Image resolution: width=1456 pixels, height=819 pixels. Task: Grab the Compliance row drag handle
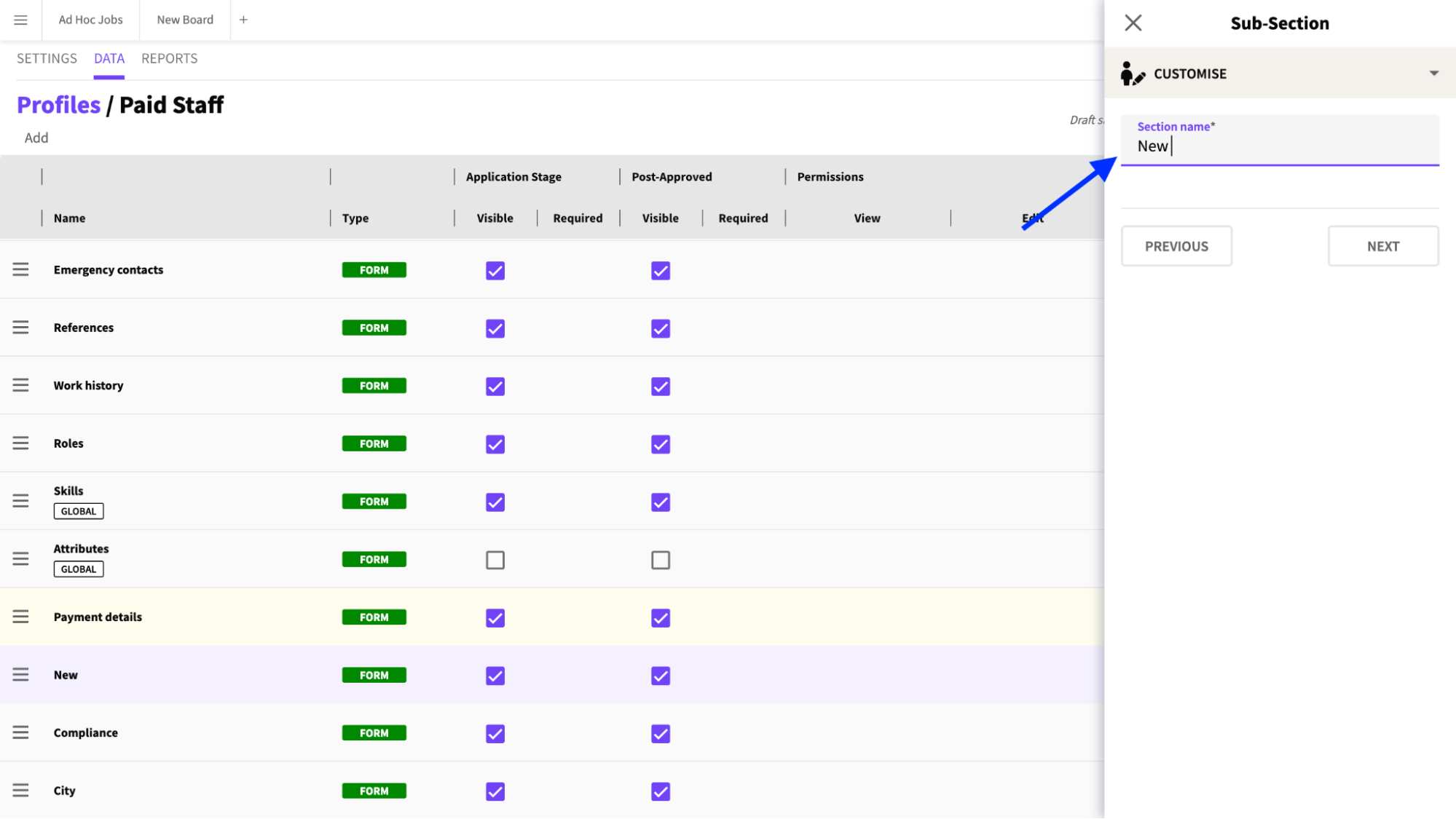(x=20, y=732)
